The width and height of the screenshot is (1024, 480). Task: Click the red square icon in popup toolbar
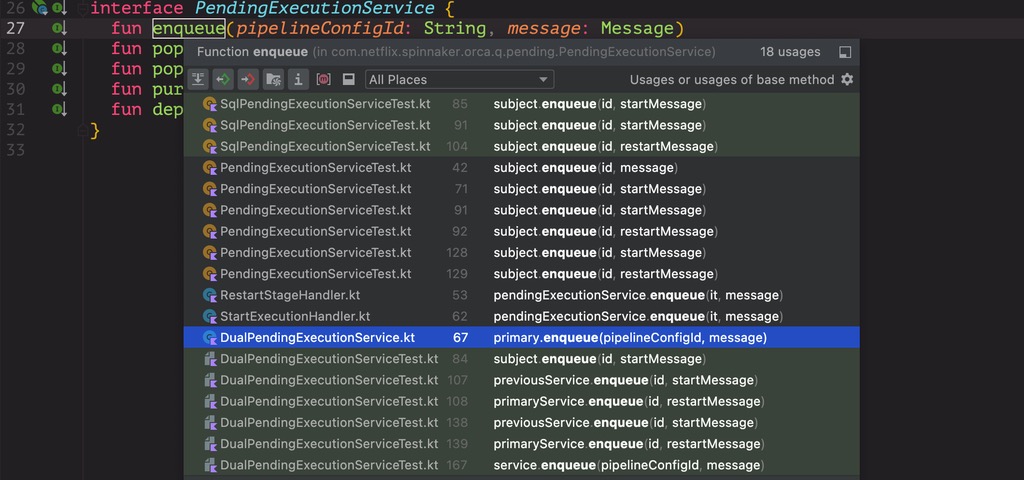click(323, 79)
